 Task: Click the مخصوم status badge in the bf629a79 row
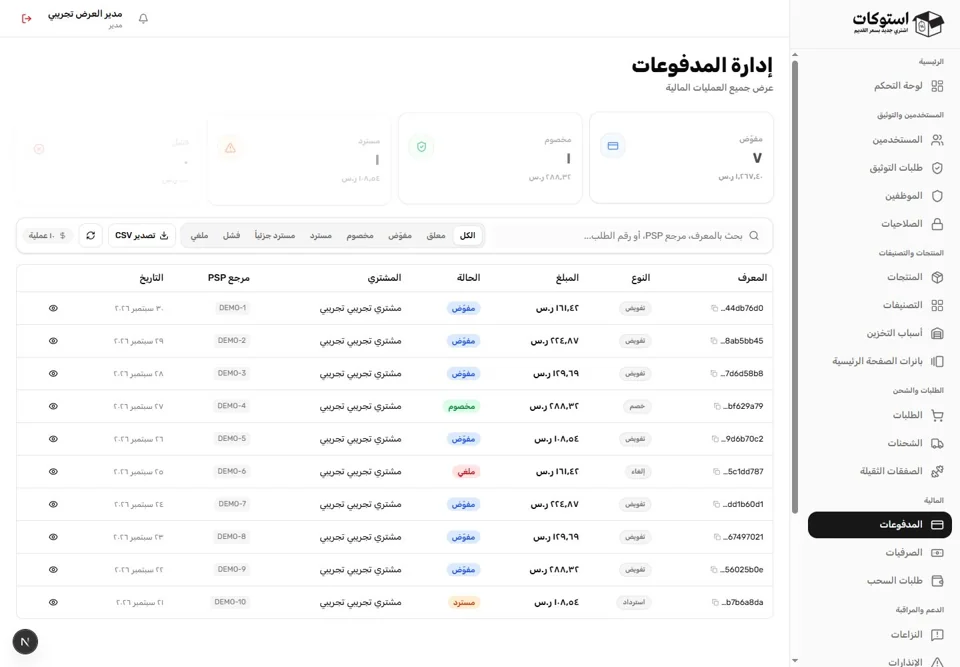[461, 406]
